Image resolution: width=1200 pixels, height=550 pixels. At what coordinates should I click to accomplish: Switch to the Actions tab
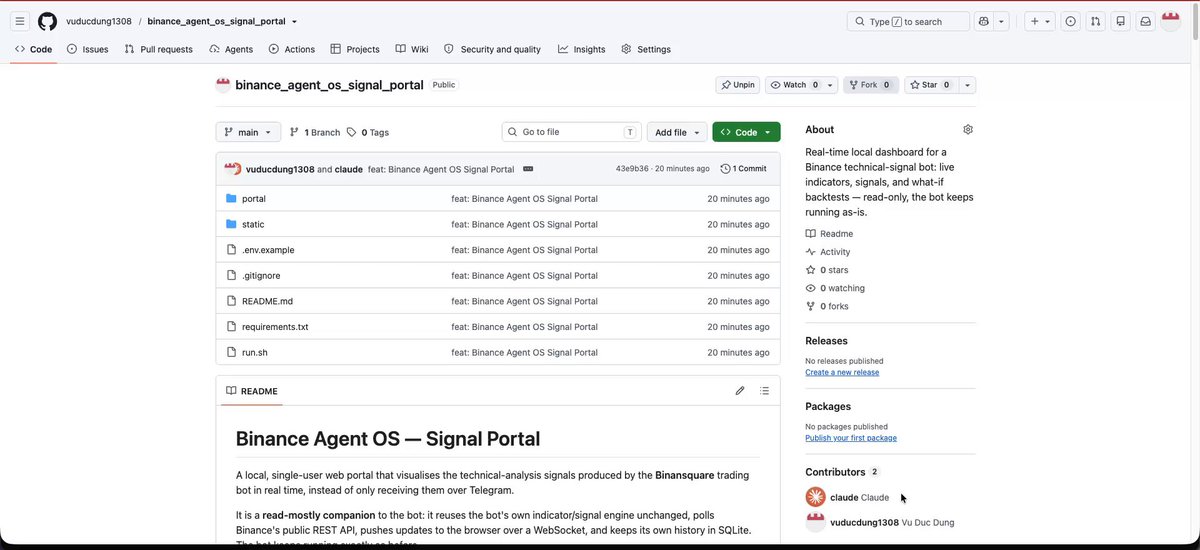[292, 49]
